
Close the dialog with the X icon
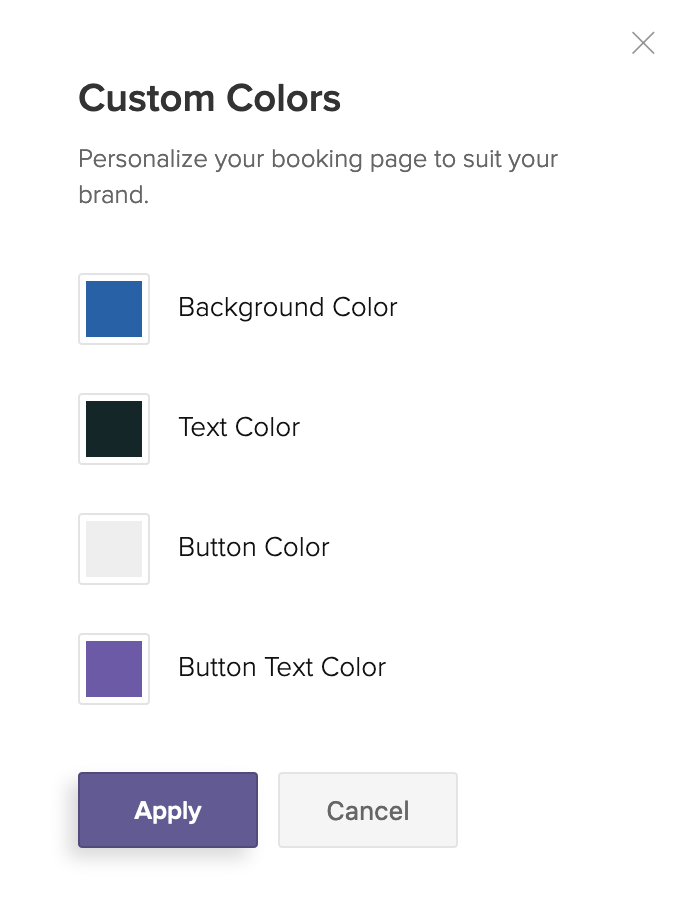pyautogui.click(x=643, y=43)
